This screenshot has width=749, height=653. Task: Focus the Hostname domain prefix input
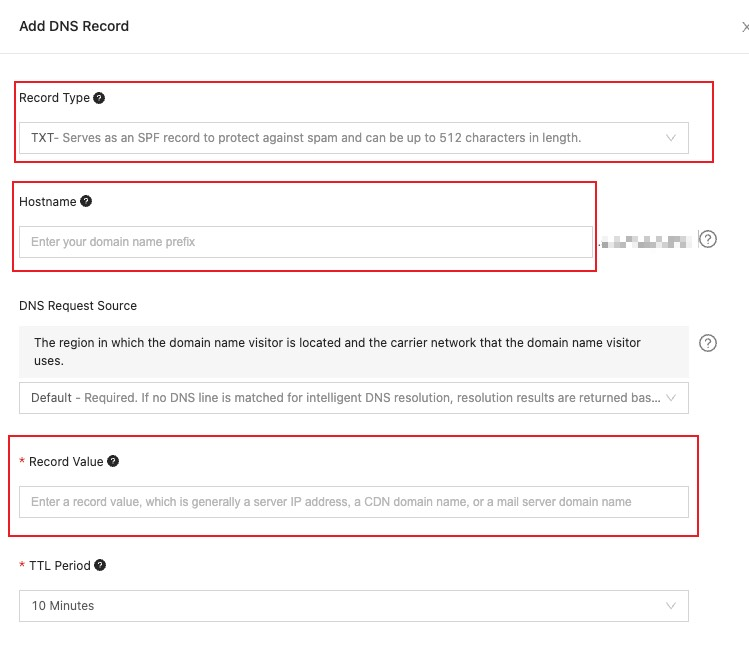click(305, 241)
